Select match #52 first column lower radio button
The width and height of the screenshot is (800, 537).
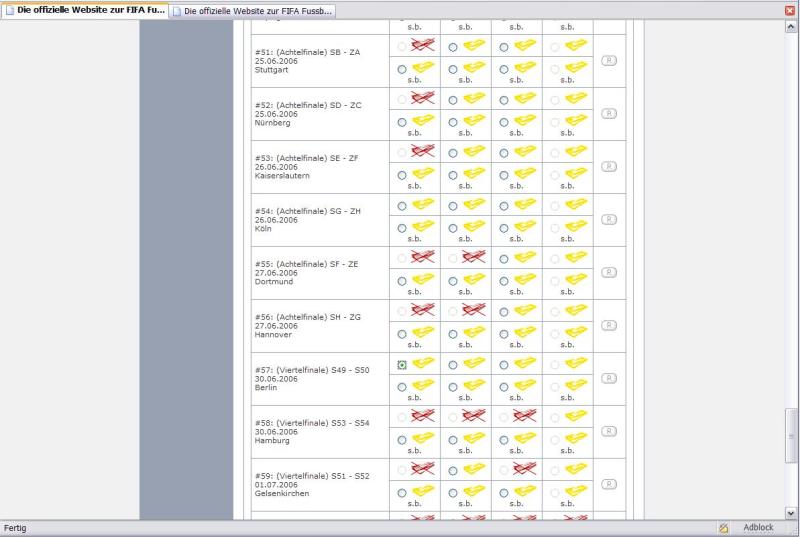402,122
